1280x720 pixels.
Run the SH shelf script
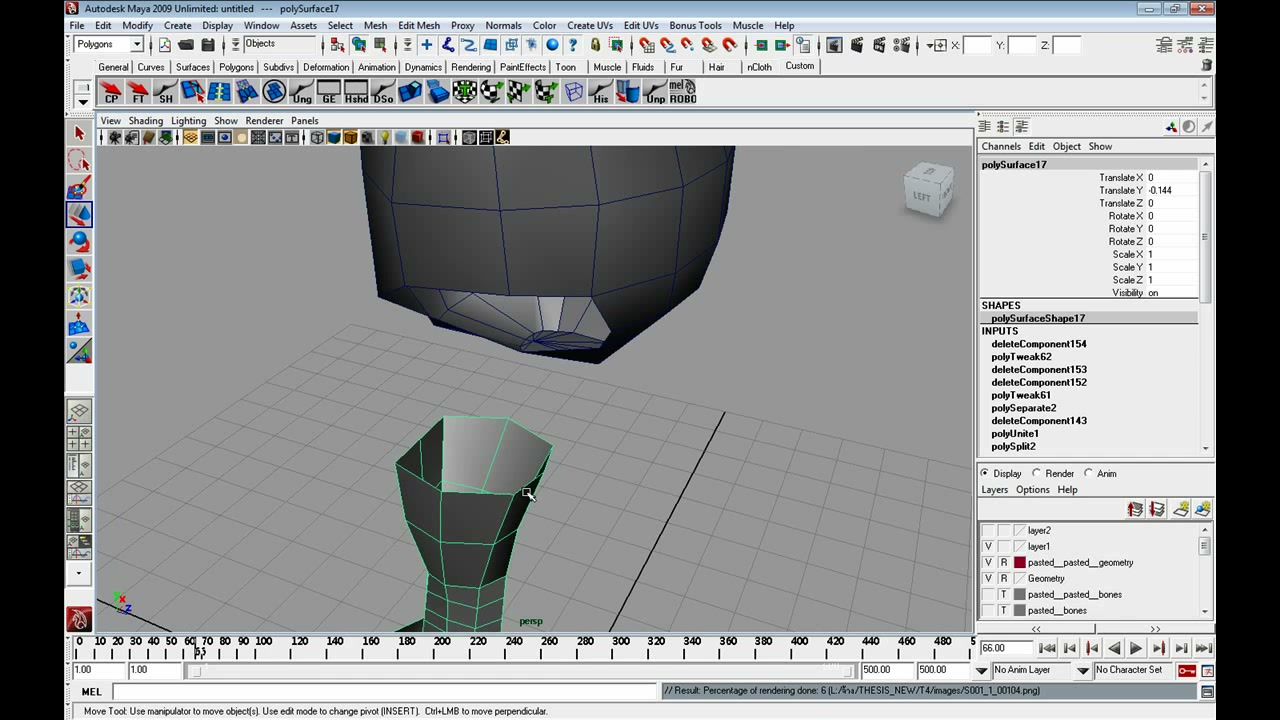pyautogui.click(x=165, y=93)
